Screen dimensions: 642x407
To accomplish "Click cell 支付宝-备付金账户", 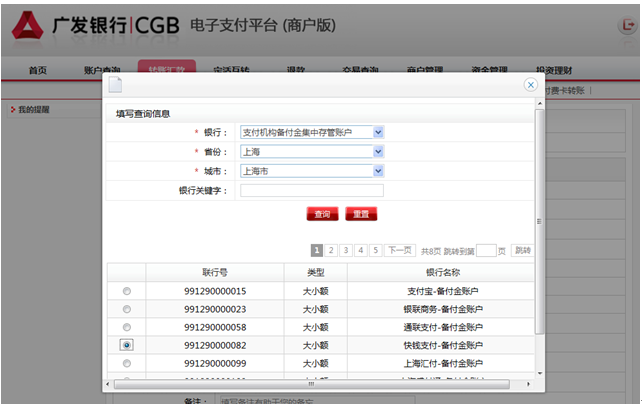I will pos(443,291).
